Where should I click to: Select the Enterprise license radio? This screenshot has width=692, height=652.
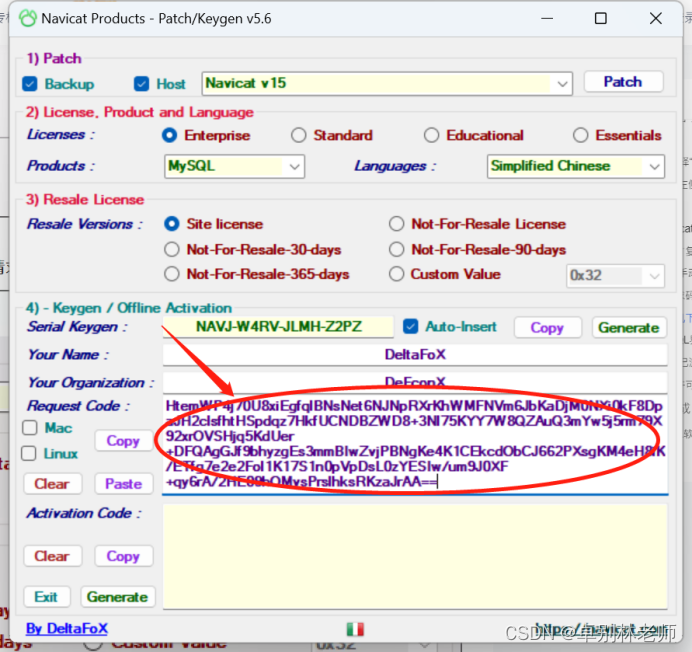169,135
